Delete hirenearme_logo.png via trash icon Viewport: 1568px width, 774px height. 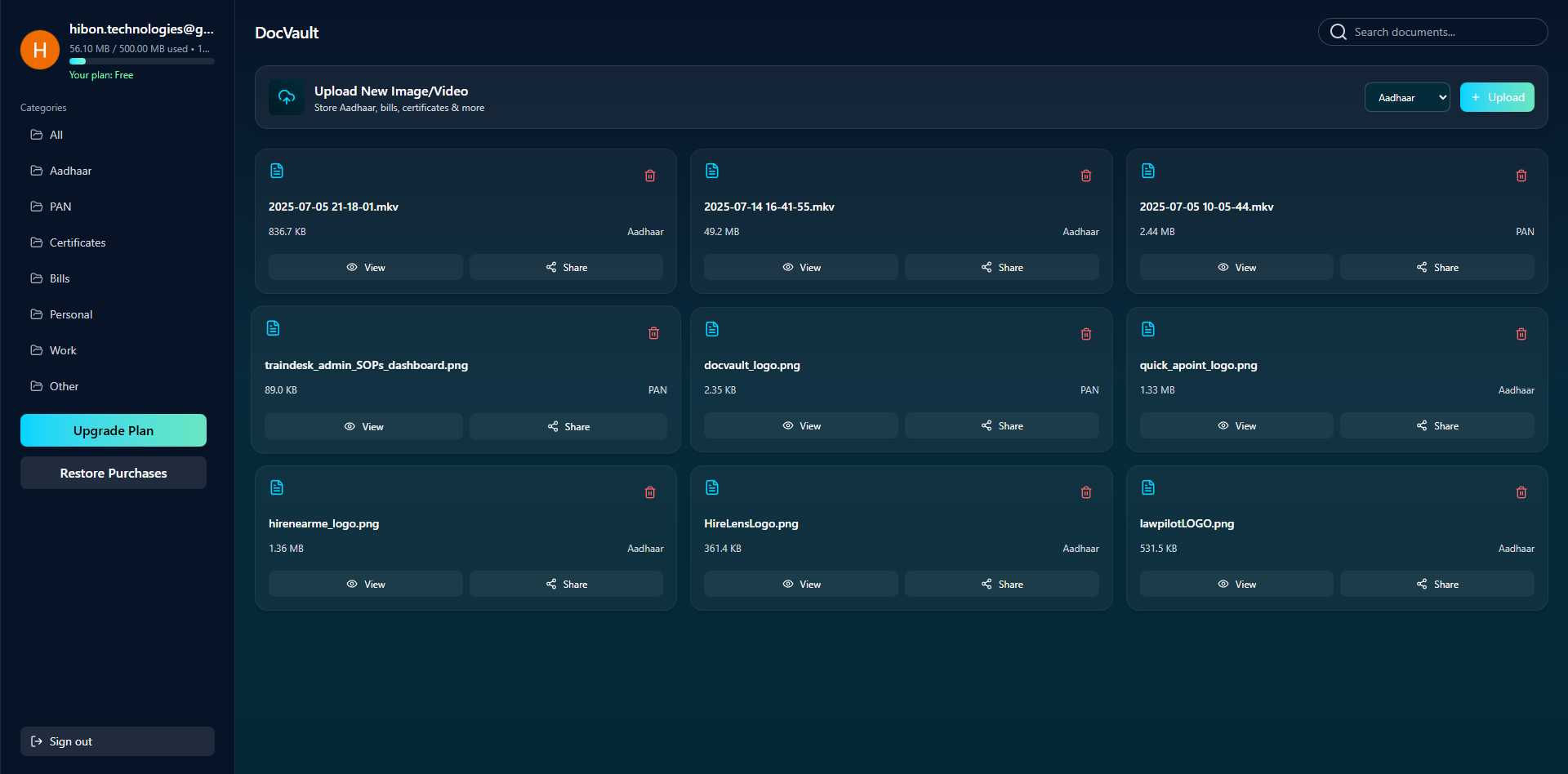coord(650,492)
